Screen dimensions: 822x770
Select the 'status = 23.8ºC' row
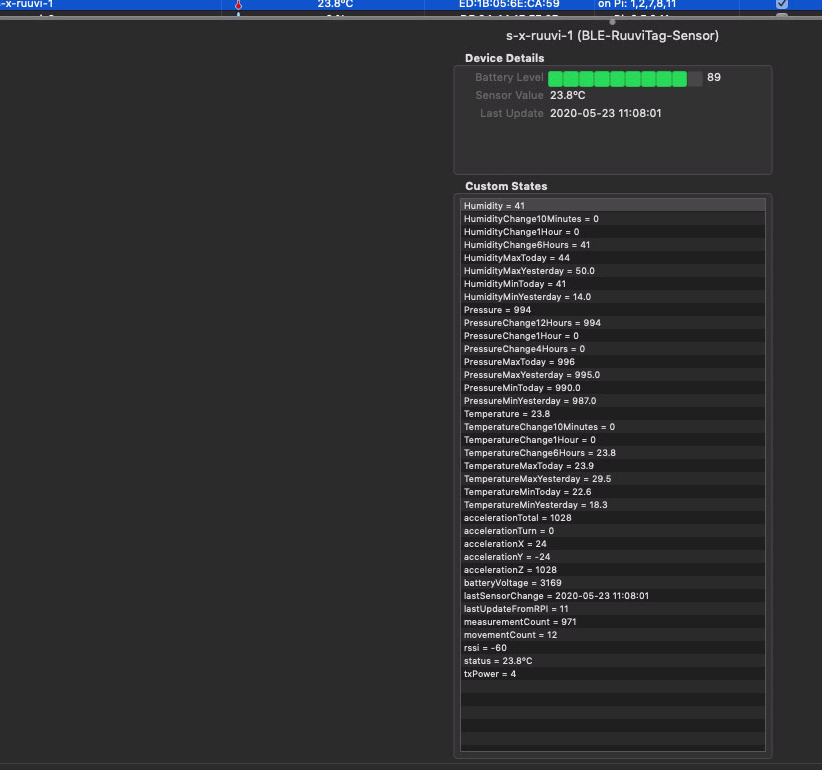coord(612,661)
